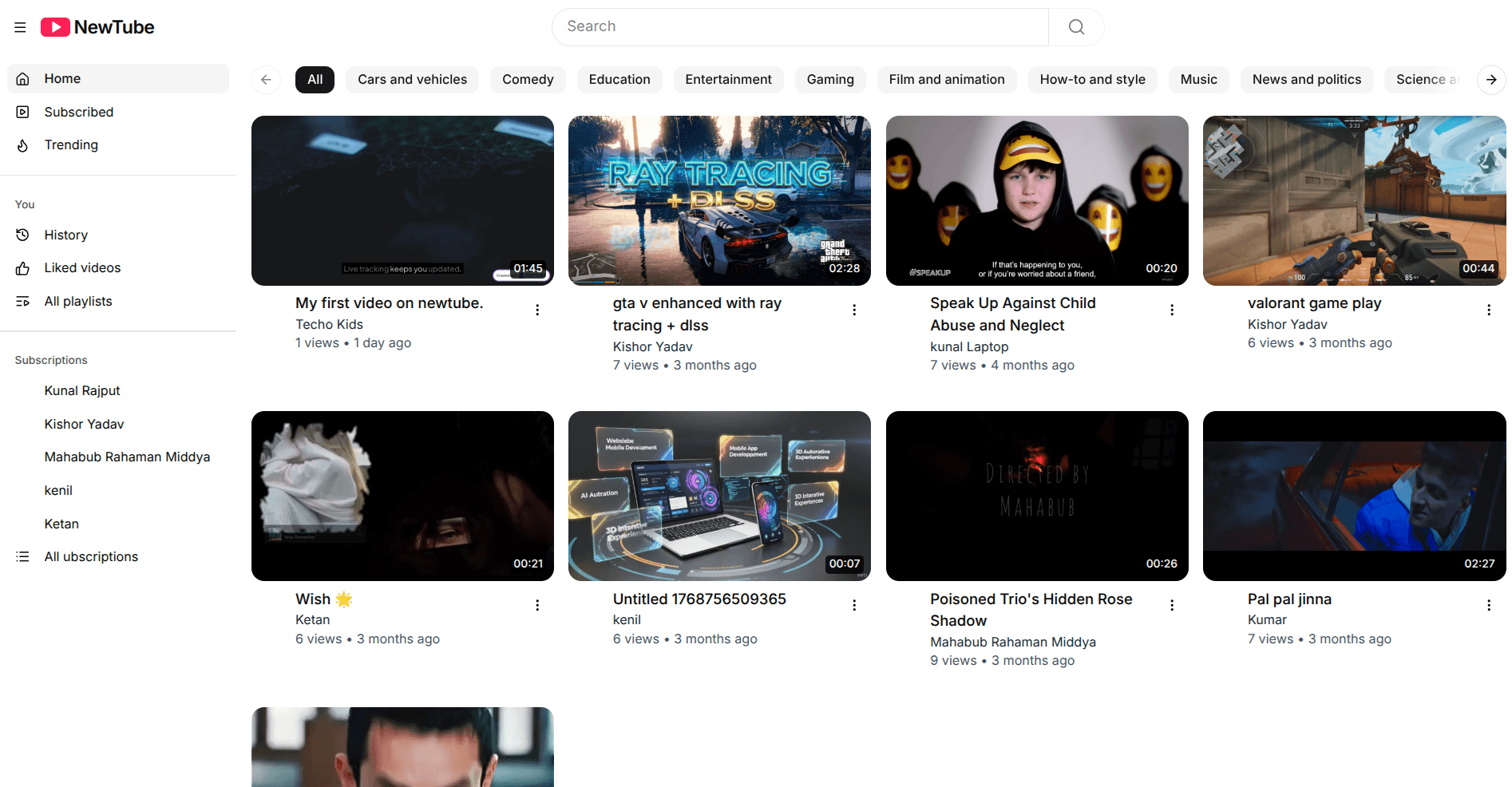This screenshot has height=787, width=1512.
Task: Click title 'gta v enhanced with ray tracing + dlss'
Action: pos(697,314)
